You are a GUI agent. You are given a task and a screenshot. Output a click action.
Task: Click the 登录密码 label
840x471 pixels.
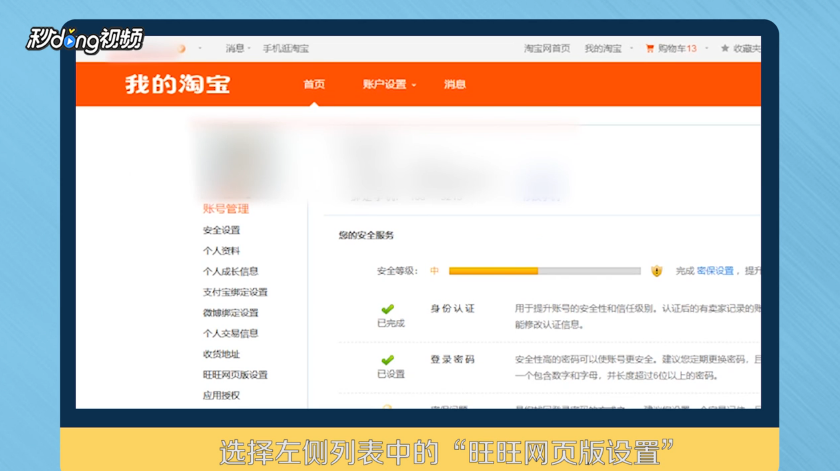click(x=453, y=360)
